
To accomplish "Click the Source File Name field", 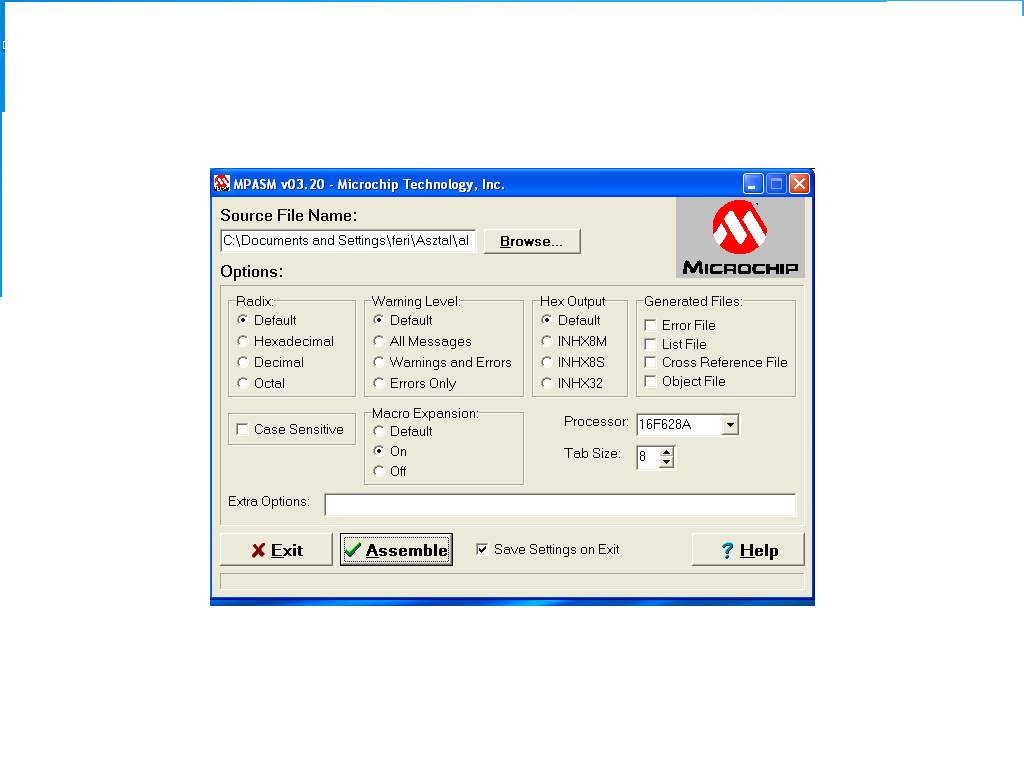I will pos(348,240).
